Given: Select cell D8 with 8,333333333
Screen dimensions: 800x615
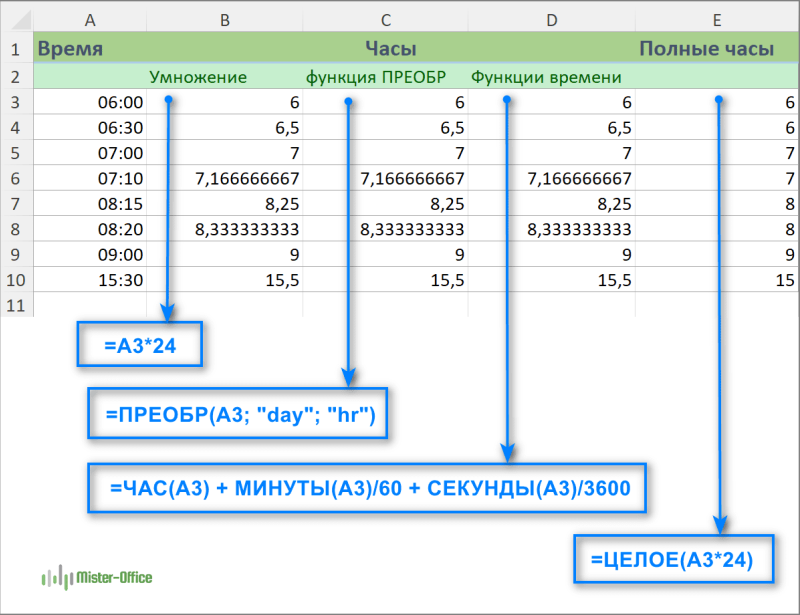Looking at the screenshot, I should tap(552, 229).
